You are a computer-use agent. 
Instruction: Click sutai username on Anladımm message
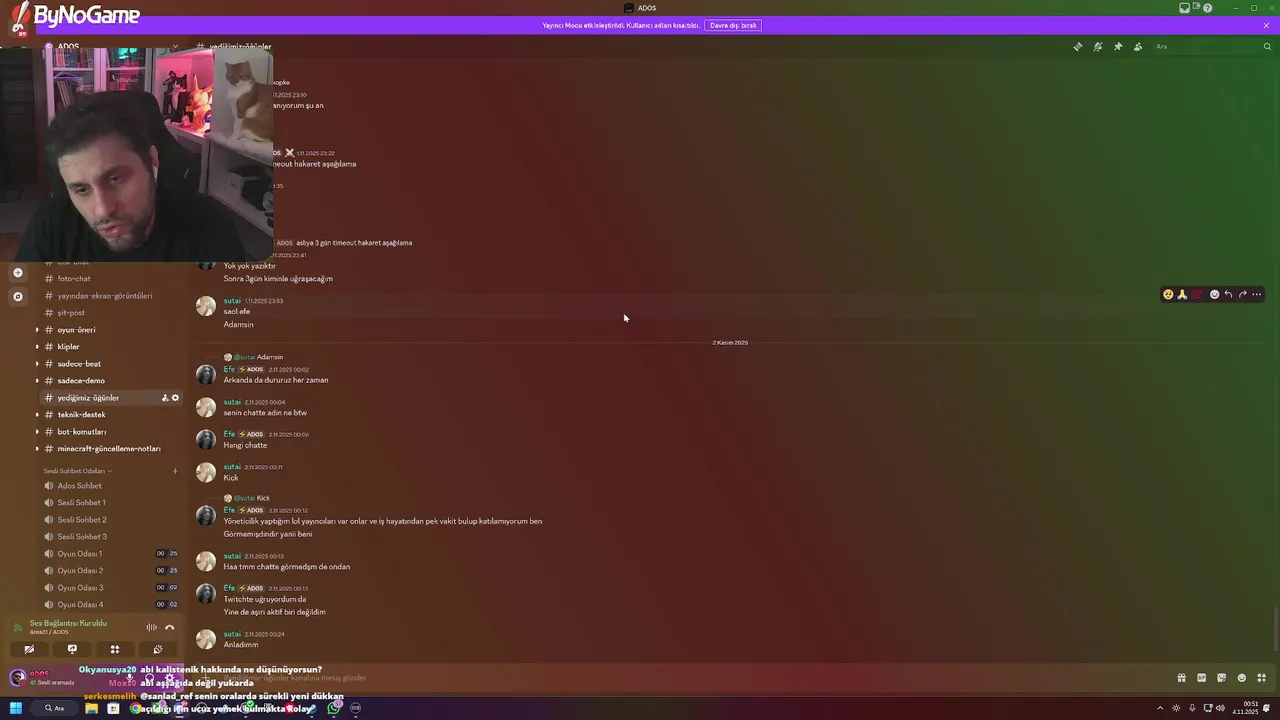pyautogui.click(x=232, y=634)
